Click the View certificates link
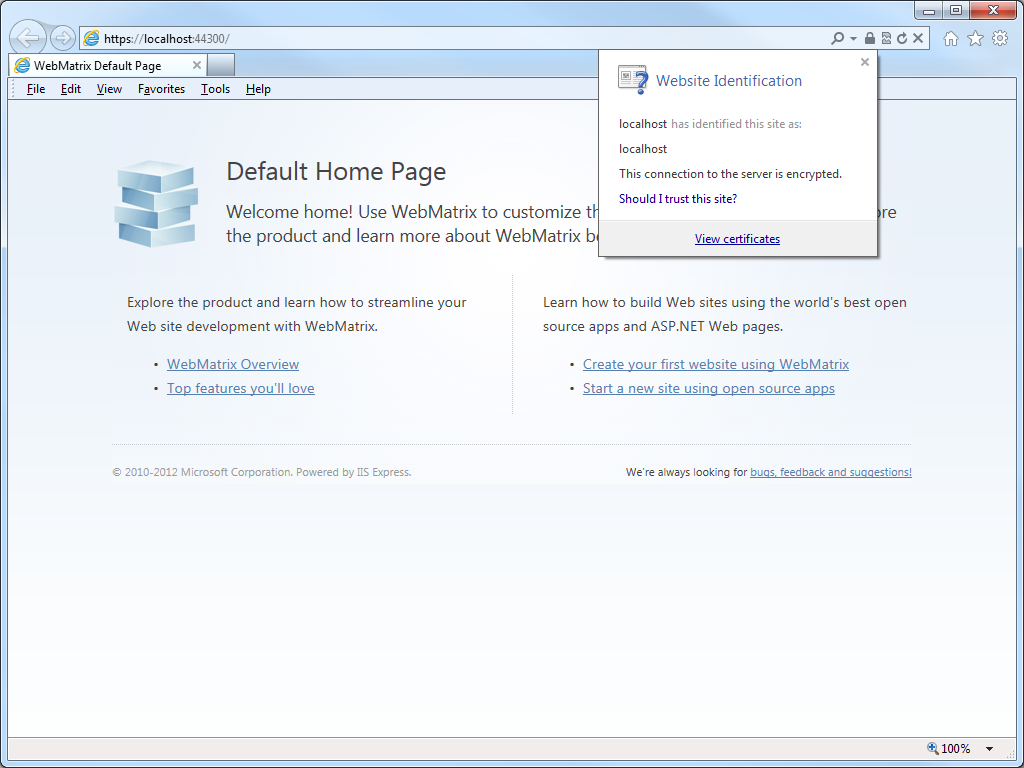Screen dimensions: 1024x768 point(737,239)
